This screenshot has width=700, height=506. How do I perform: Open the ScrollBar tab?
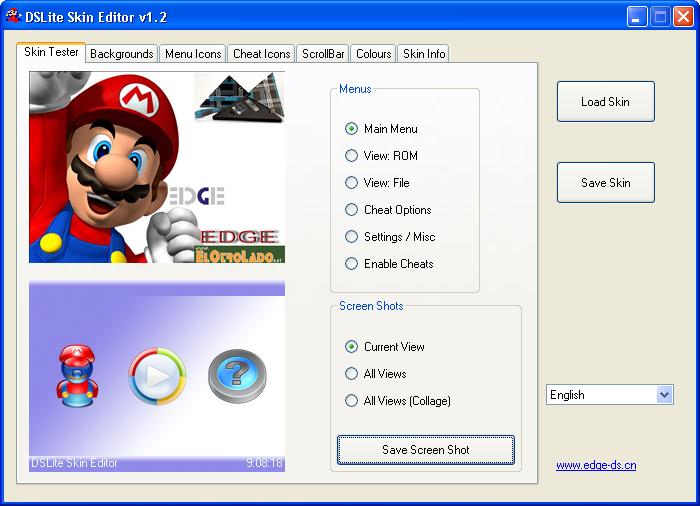click(x=323, y=54)
